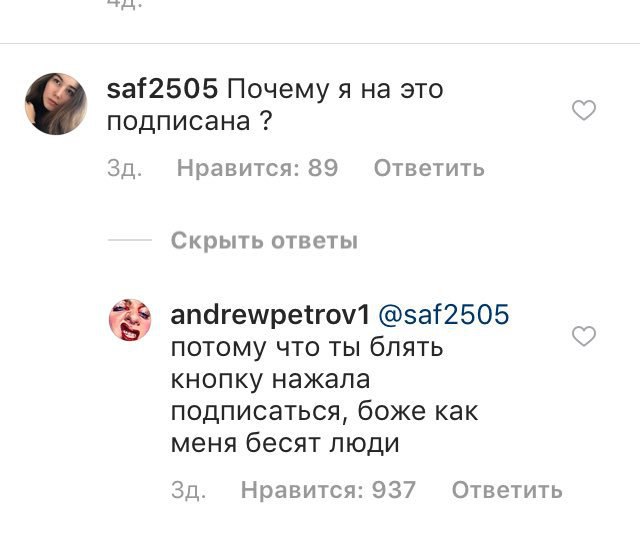Tap the heart icon on andrewpetrov1's reply

pos(584,336)
